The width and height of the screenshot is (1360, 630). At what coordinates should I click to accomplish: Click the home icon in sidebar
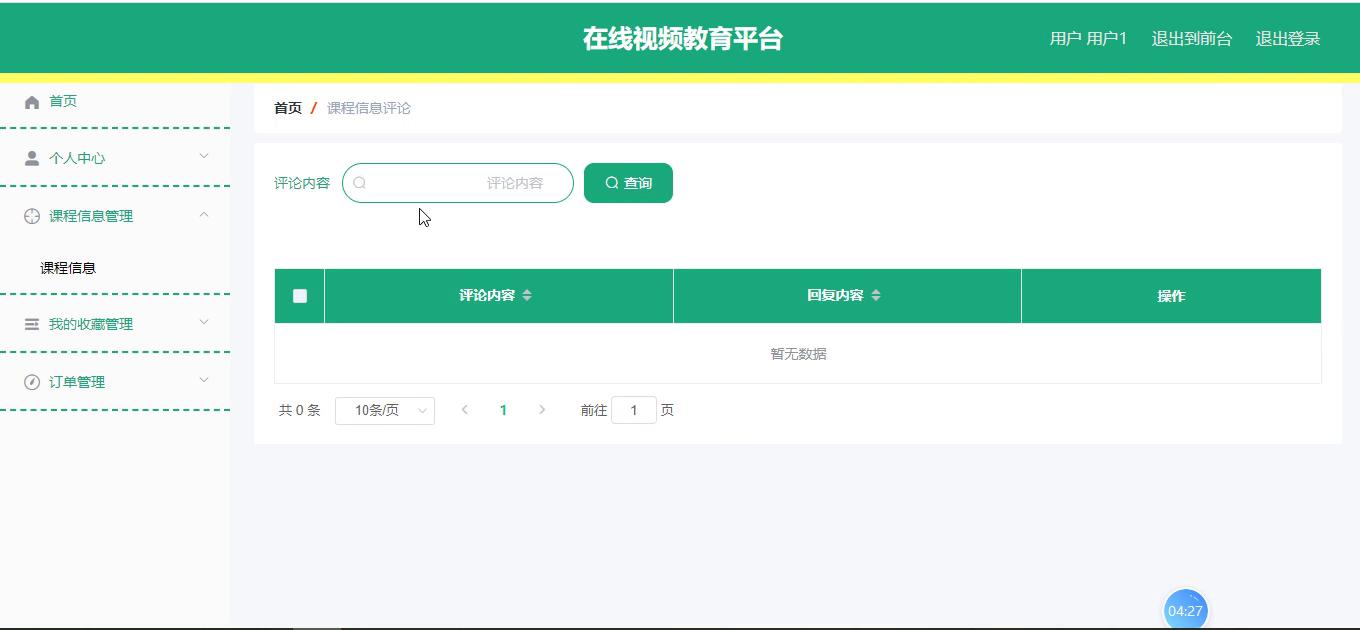click(32, 102)
